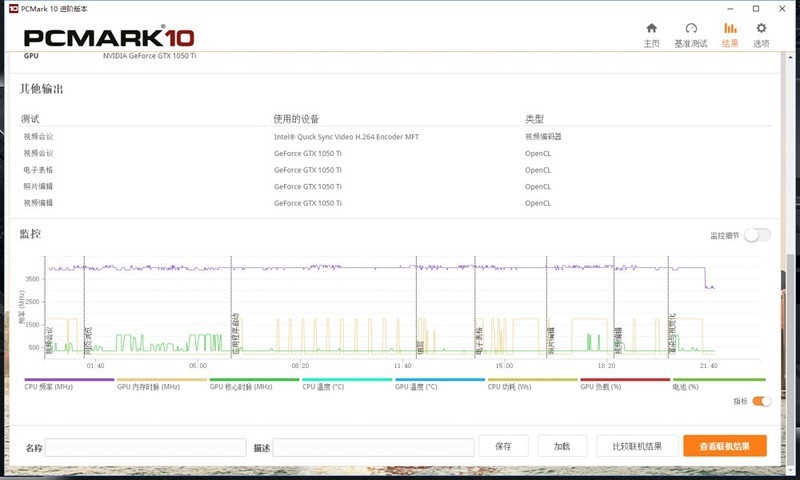Click the 名称 name input field
Image resolution: width=800 pixels, height=480 pixels.
coord(145,447)
